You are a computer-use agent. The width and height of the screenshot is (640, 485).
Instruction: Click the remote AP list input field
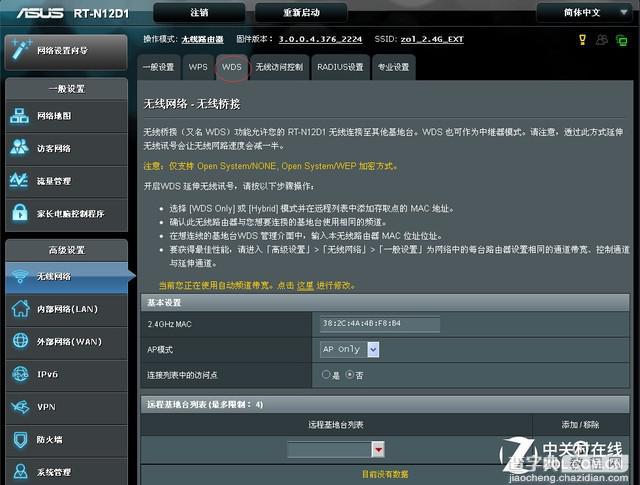tap(330, 449)
